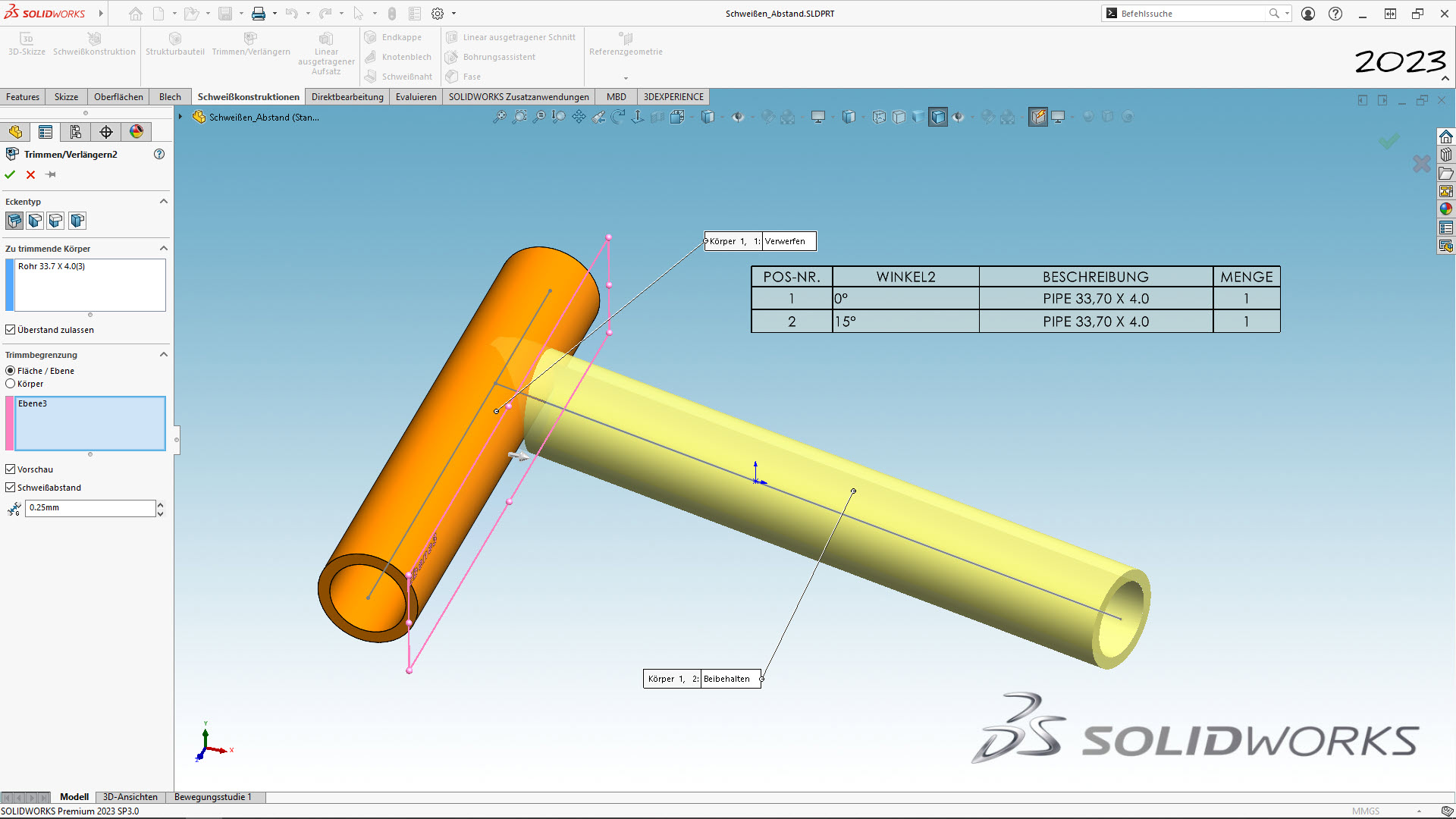This screenshot has height=819, width=1456.
Task: Open the ConfigurationManager tab
Action: coord(76,132)
